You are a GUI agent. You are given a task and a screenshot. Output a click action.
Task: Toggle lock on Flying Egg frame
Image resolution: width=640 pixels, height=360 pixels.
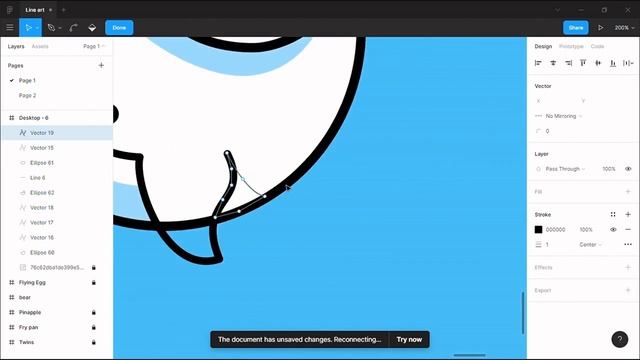pyautogui.click(x=93, y=282)
